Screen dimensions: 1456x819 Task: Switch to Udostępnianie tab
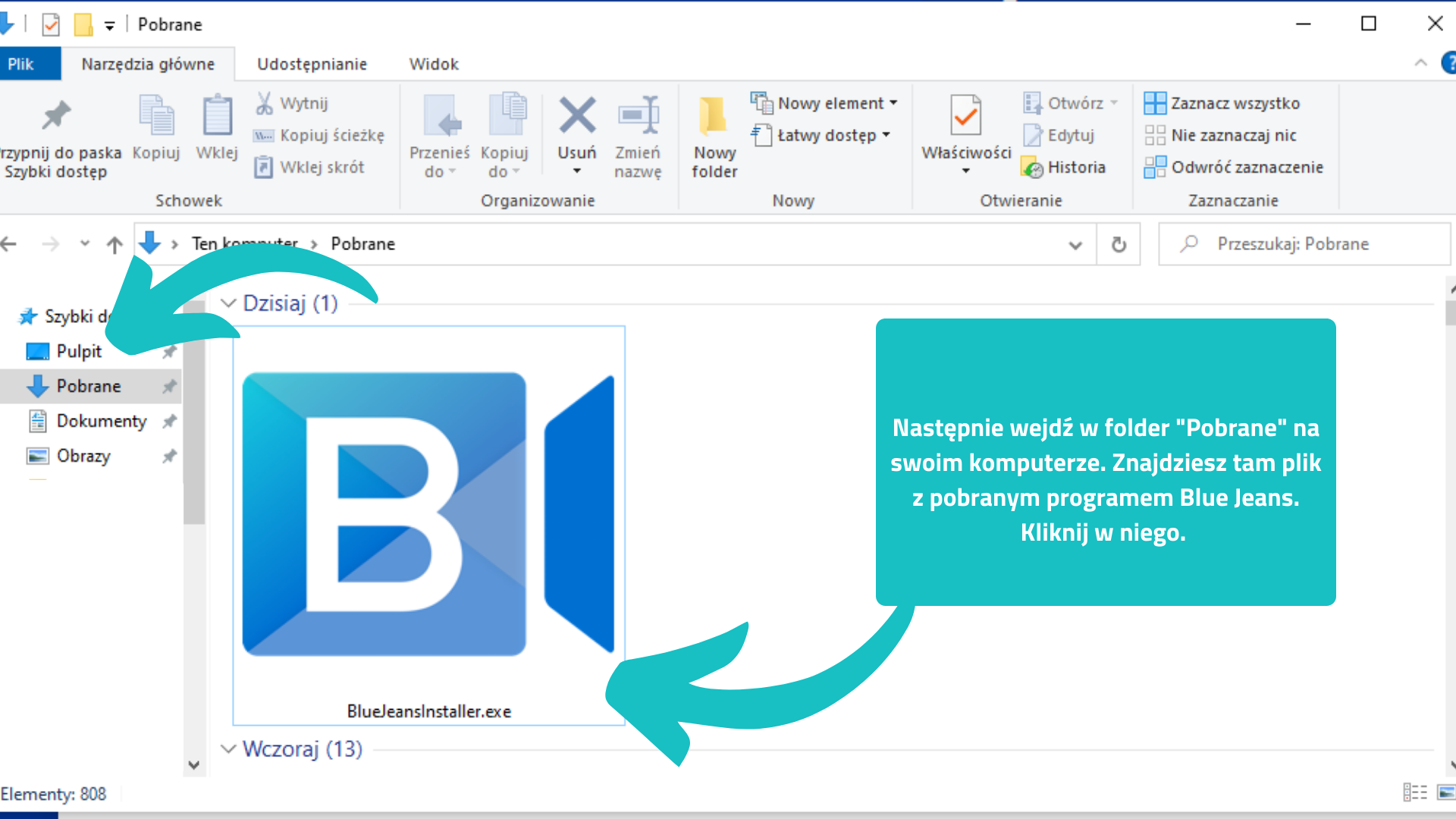click(312, 64)
